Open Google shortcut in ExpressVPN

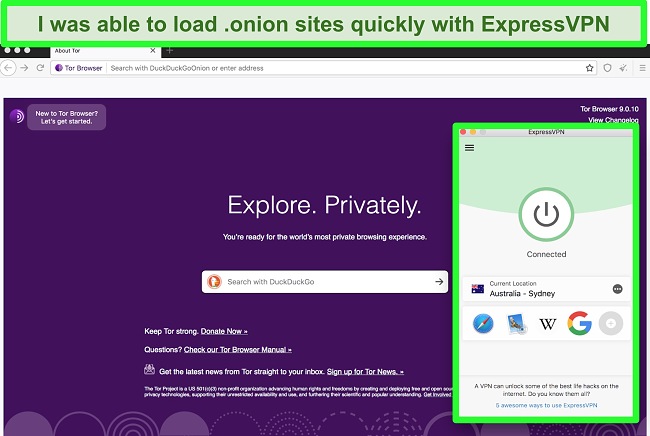tap(579, 323)
